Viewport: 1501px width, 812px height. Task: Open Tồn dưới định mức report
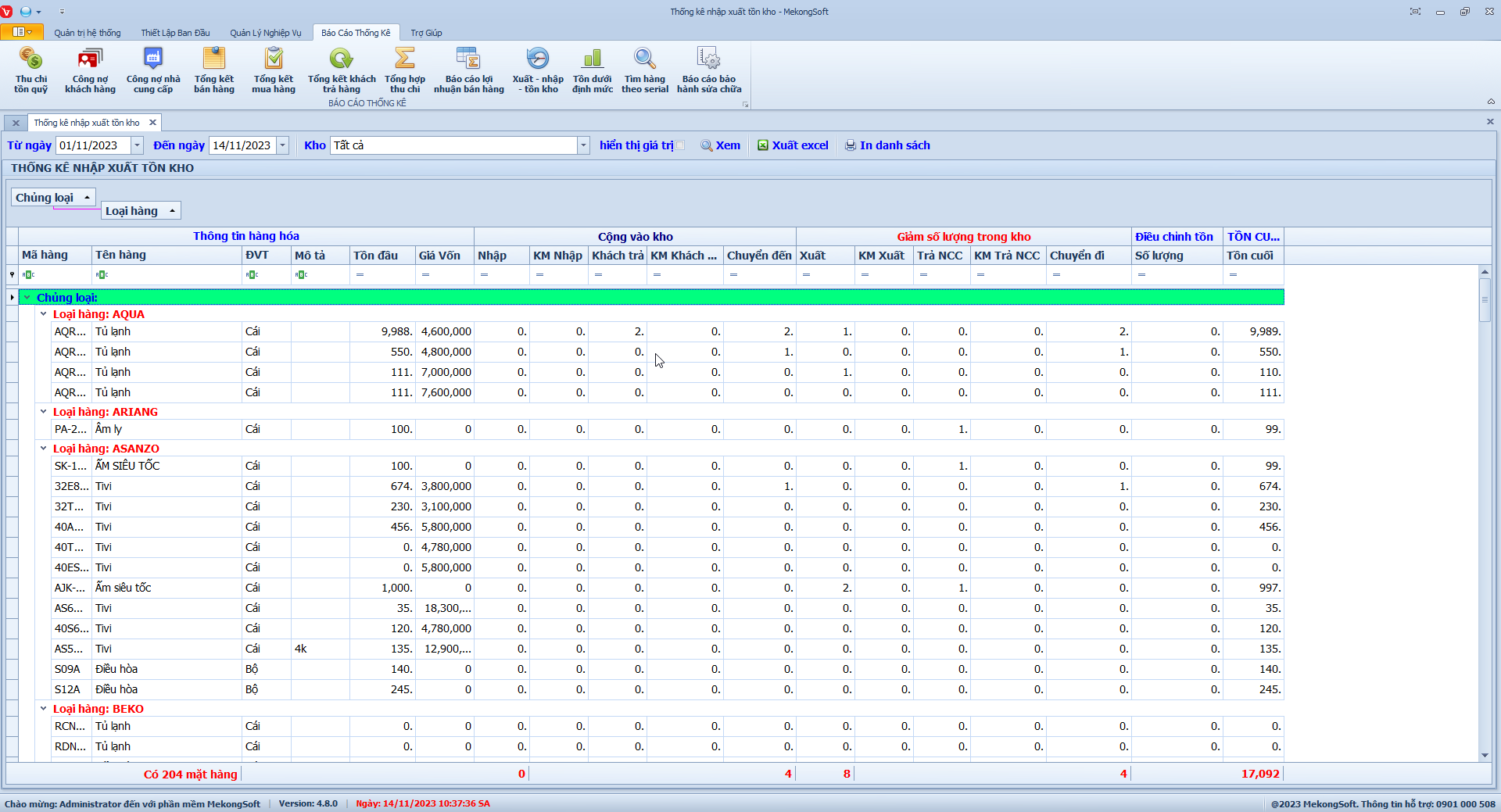pyautogui.click(x=592, y=70)
